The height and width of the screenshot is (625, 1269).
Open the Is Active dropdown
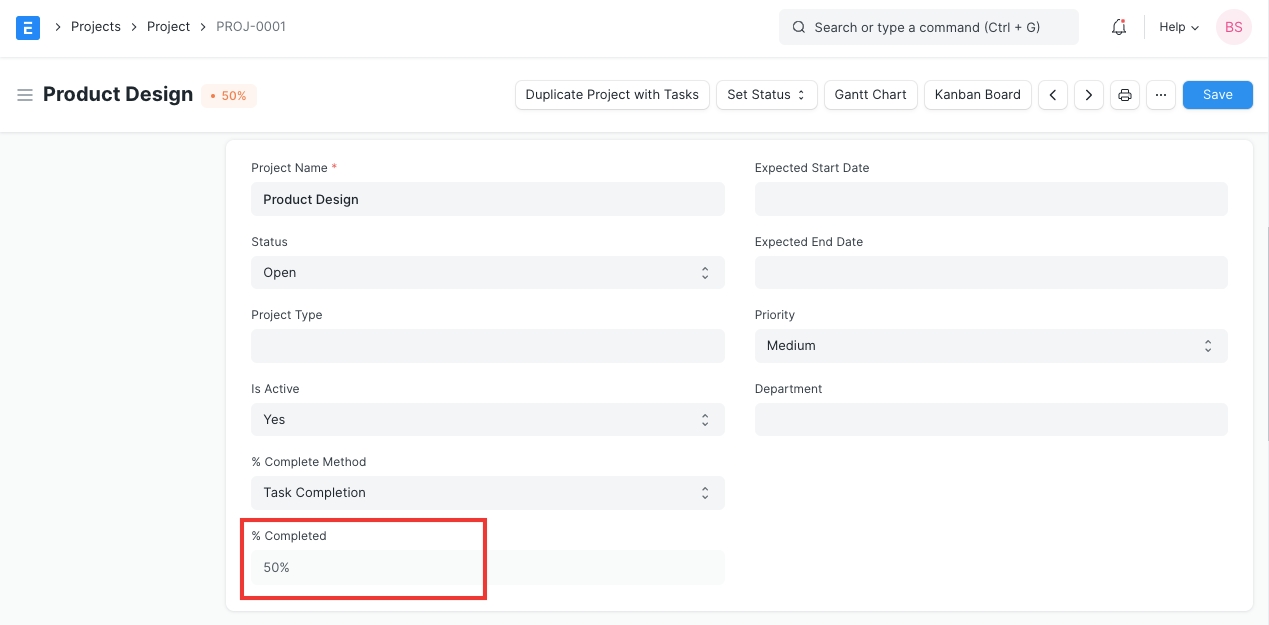pyautogui.click(x=487, y=420)
